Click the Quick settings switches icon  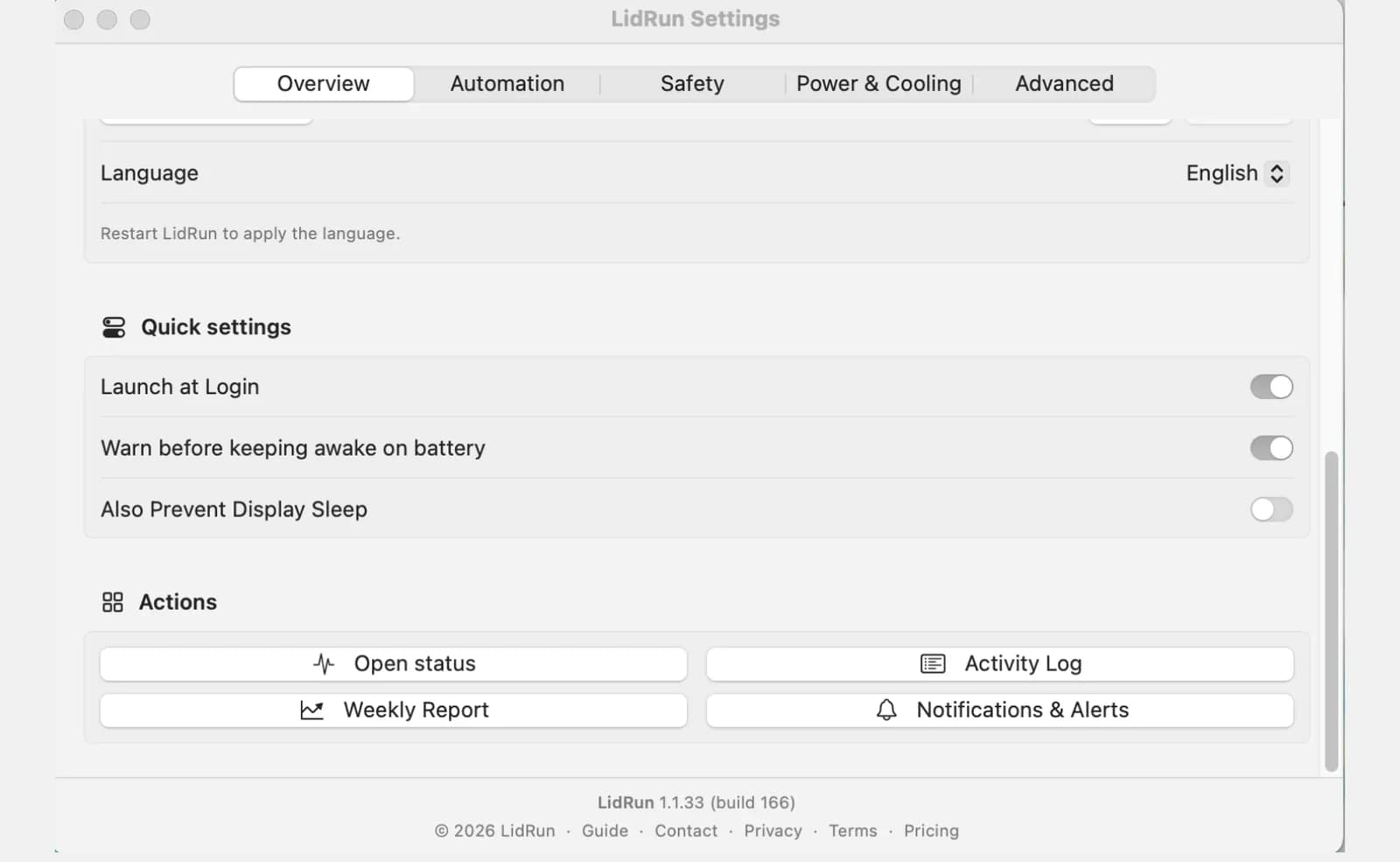pyautogui.click(x=114, y=327)
